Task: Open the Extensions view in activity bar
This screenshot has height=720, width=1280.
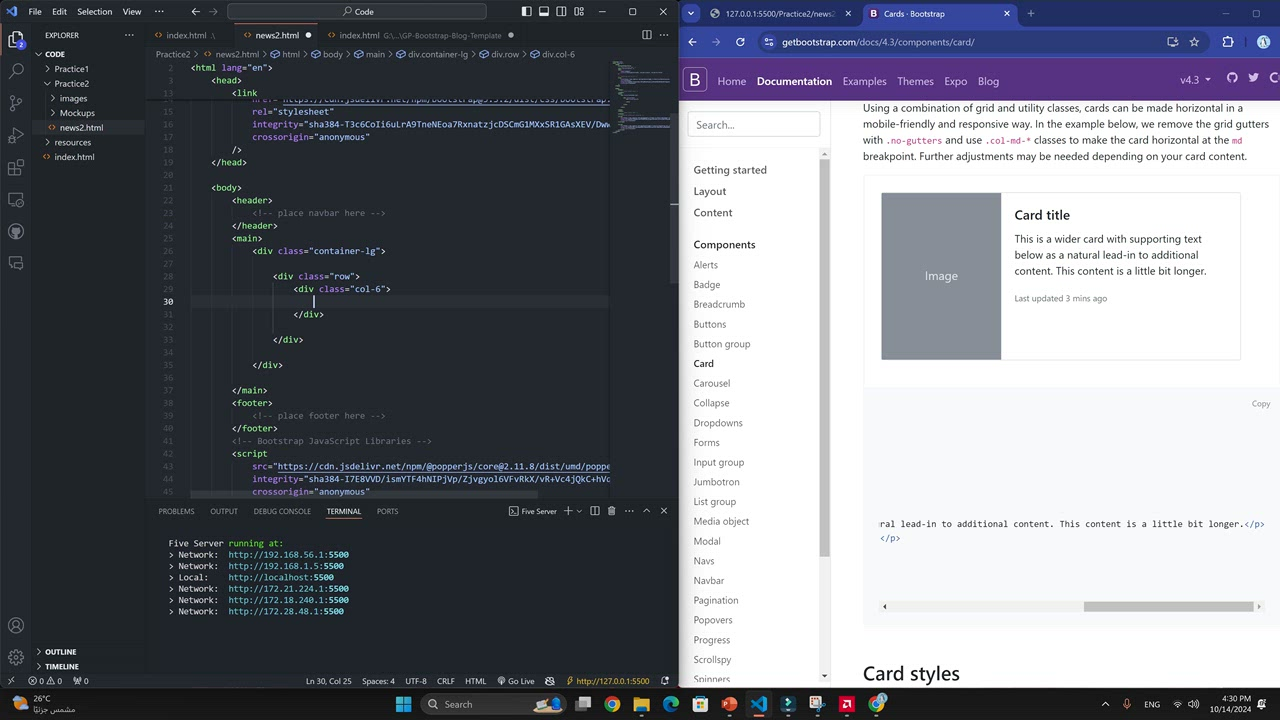Action: (16, 167)
